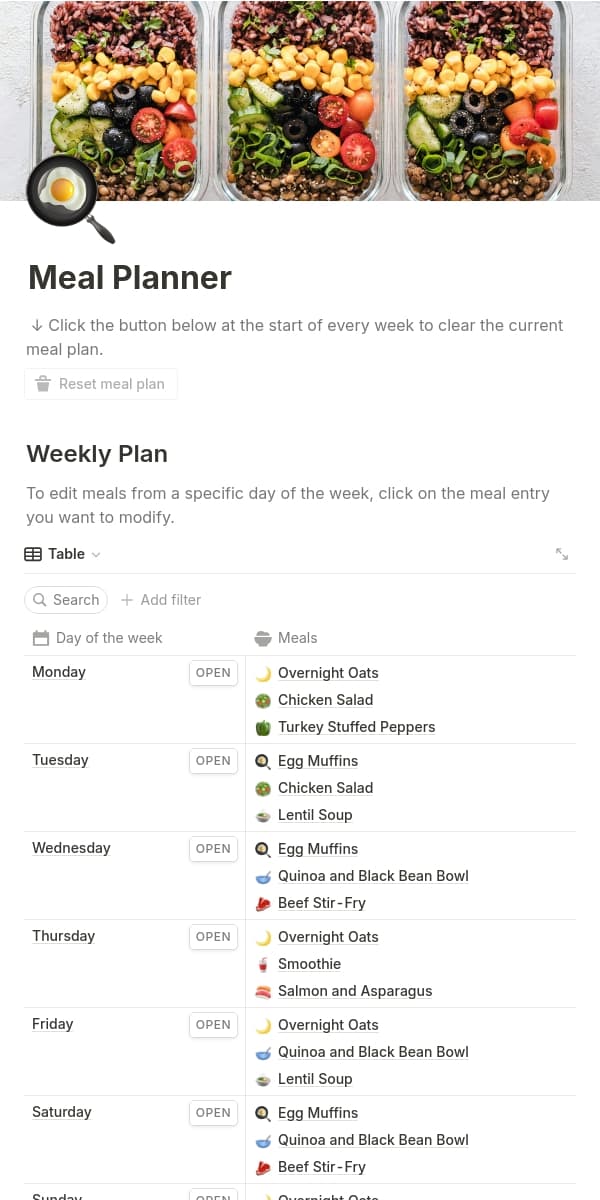Open the Lentil Soup link on Tuesday
Image resolution: width=600 pixels, height=1200 pixels.
(x=315, y=815)
